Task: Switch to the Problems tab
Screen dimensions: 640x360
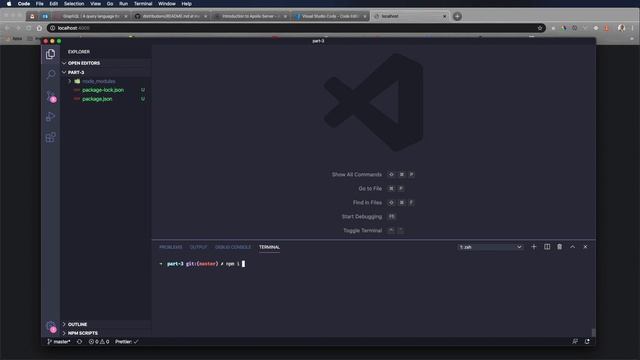Action: [171, 247]
